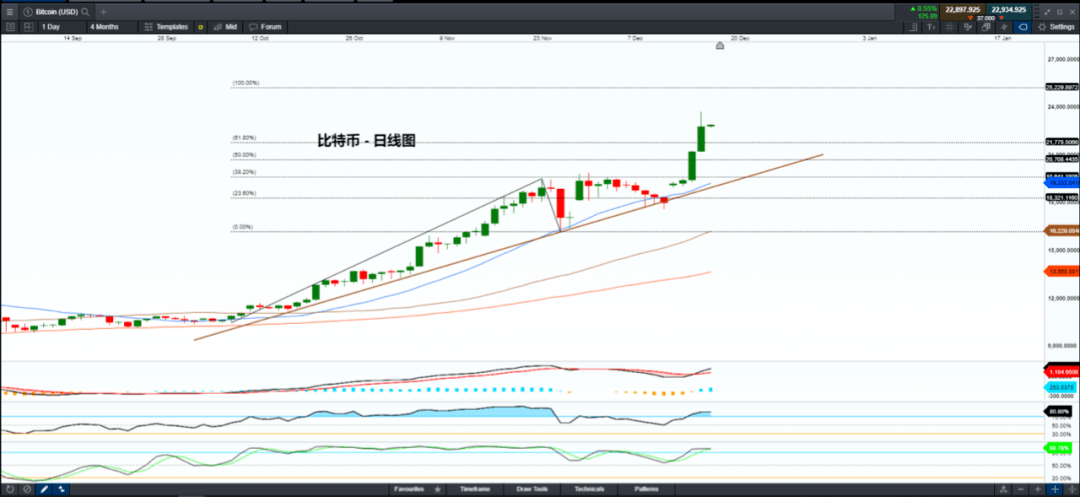Screen dimensions: 1080x497
Task: Click the orange 13,650 price tag
Action: pos(1062,272)
